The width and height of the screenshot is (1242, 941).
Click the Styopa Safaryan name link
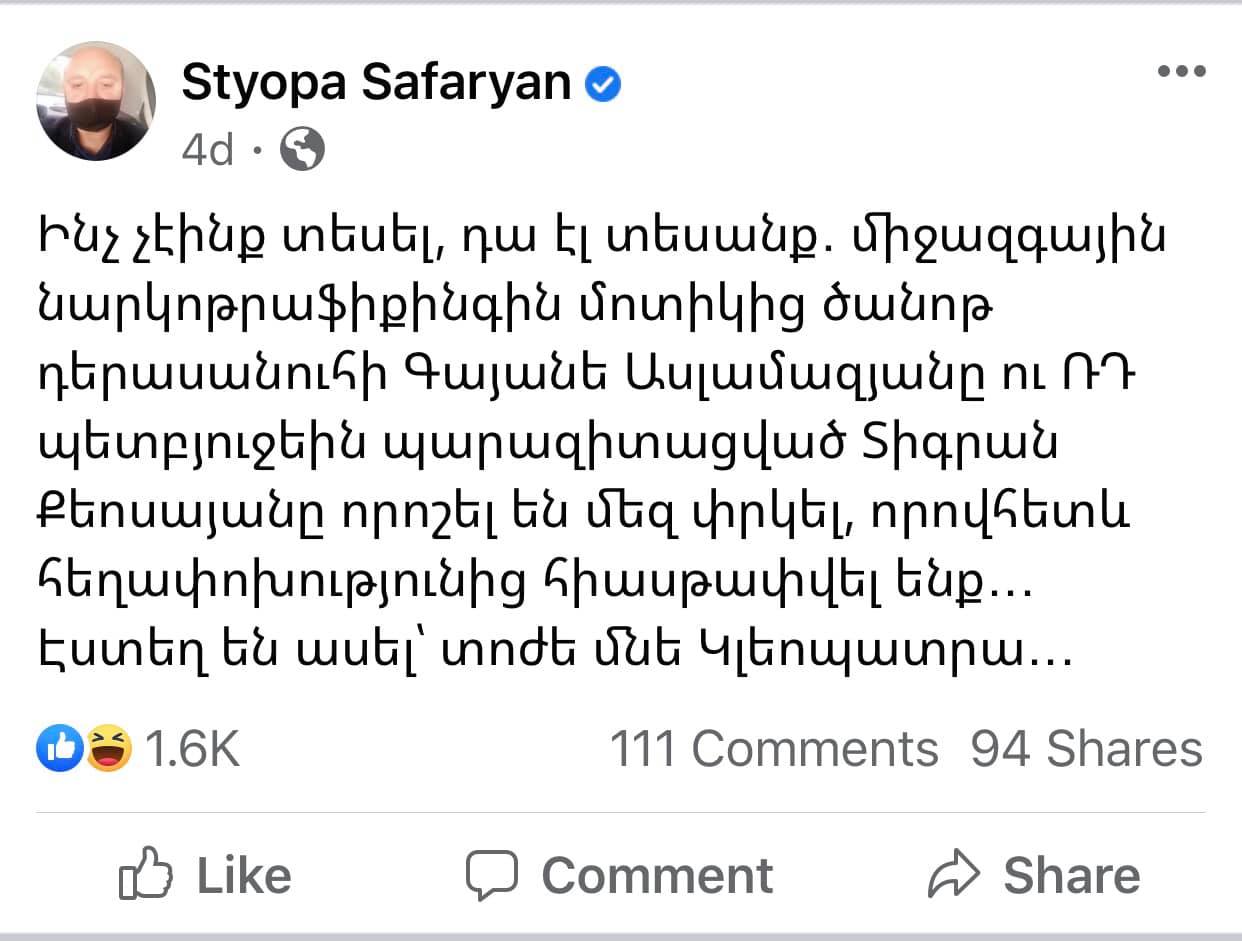[x=376, y=85]
